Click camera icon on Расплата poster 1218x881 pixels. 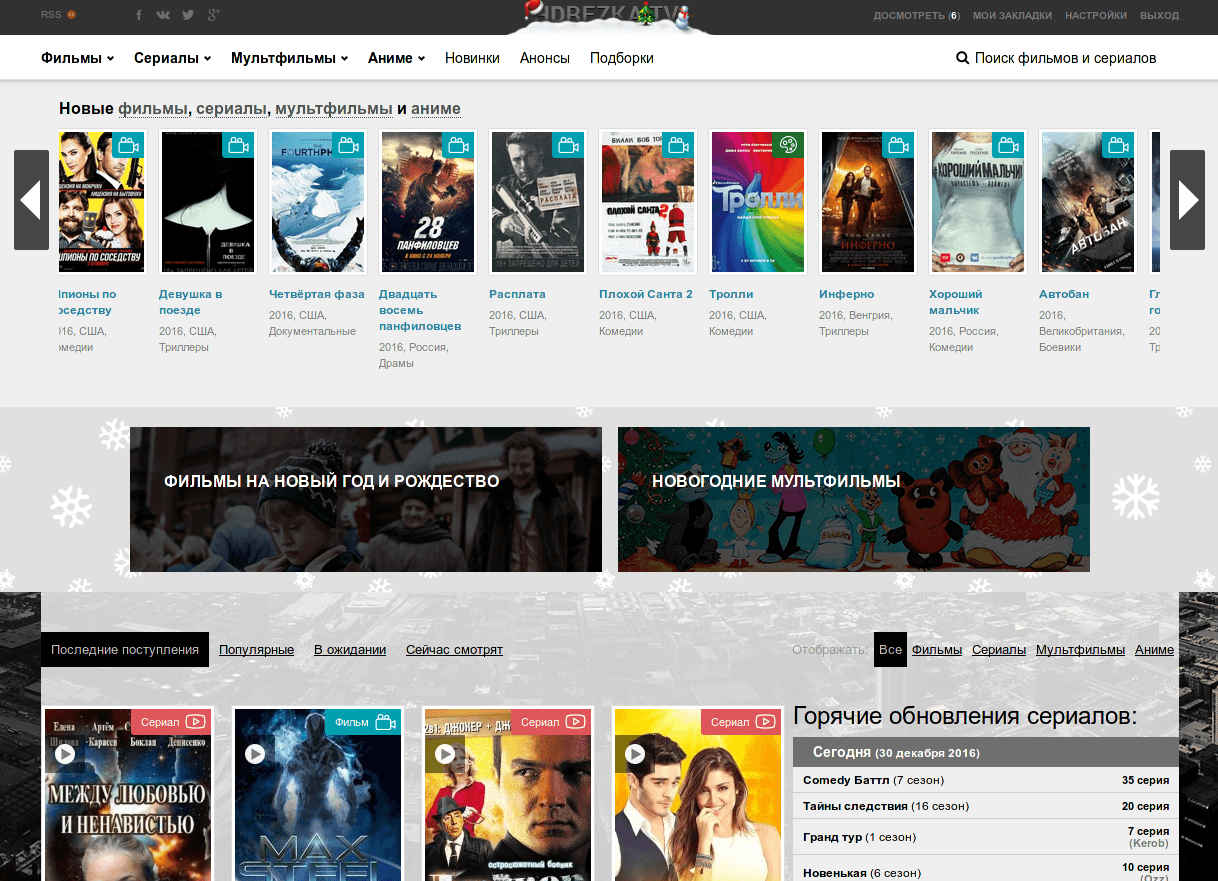point(567,146)
